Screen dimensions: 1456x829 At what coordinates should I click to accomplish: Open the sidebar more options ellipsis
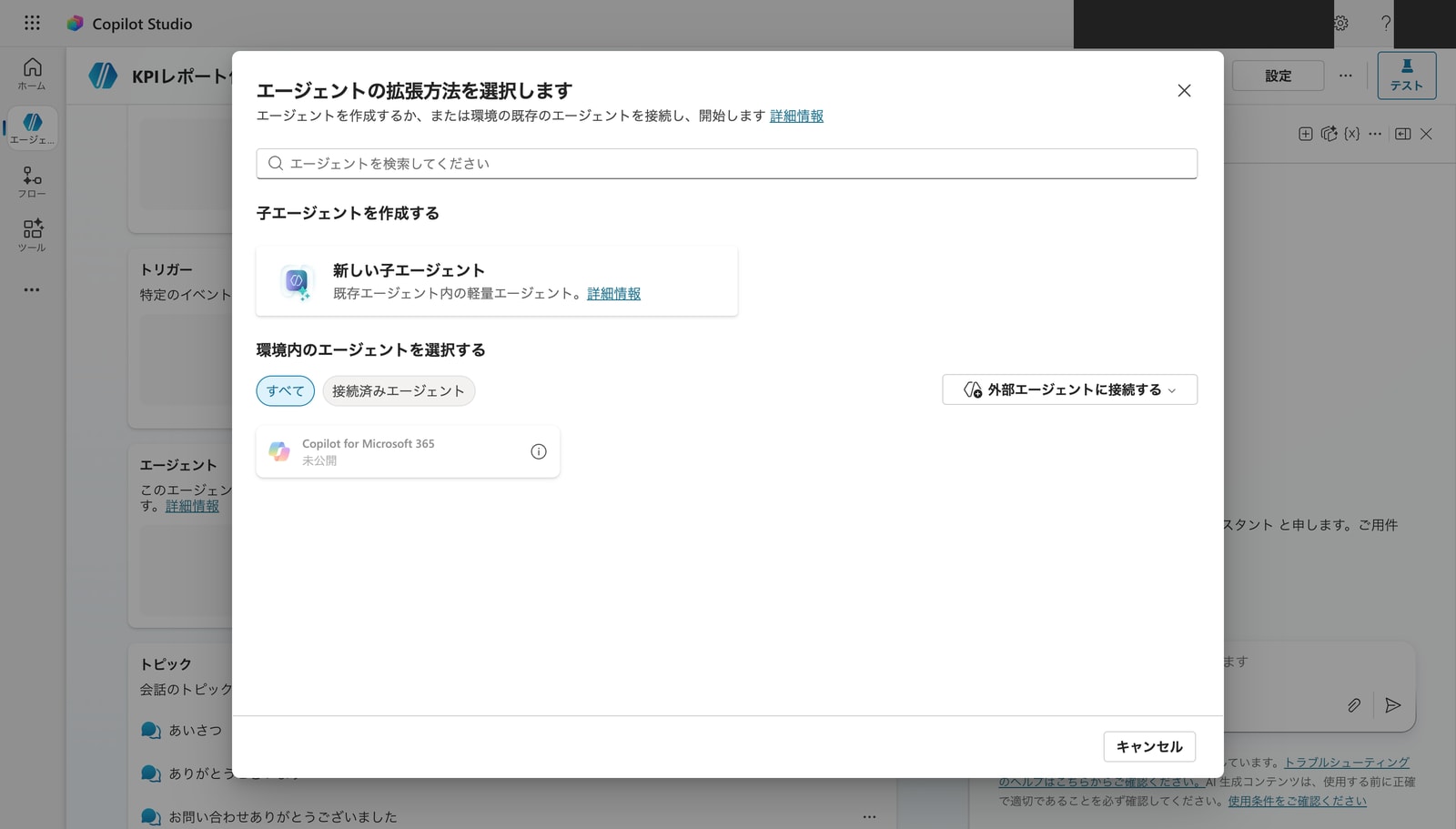point(32,289)
